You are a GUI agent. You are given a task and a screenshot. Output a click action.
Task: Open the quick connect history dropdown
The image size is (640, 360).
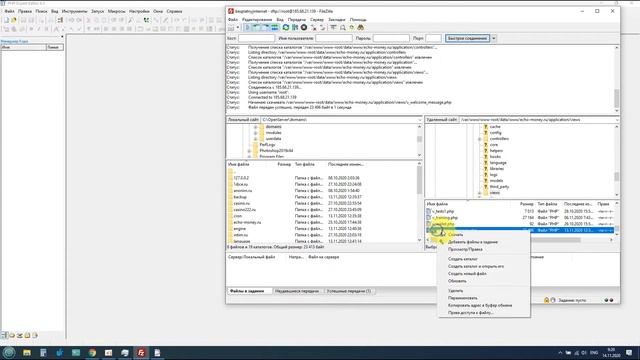point(493,38)
